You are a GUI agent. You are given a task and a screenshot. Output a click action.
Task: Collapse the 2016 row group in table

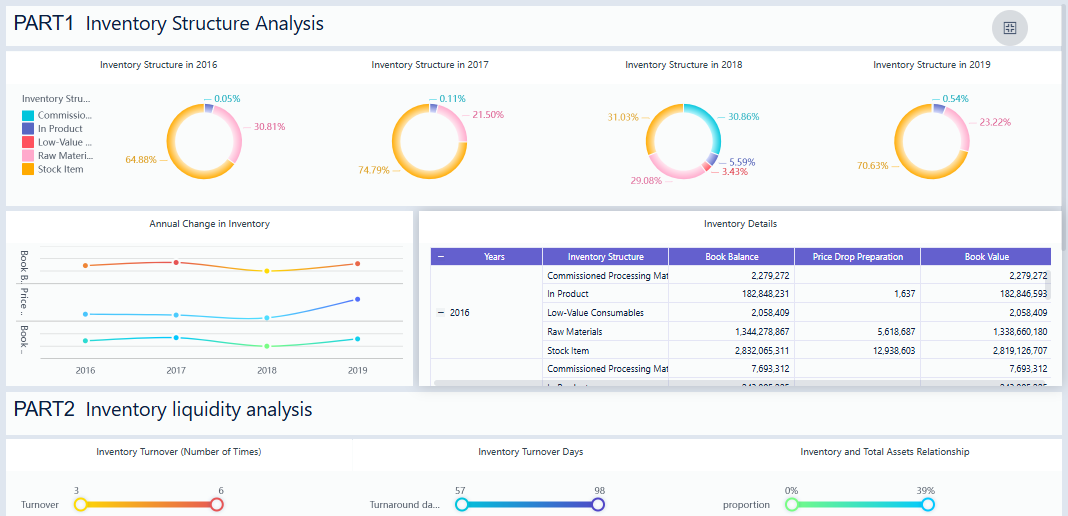(x=441, y=313)
